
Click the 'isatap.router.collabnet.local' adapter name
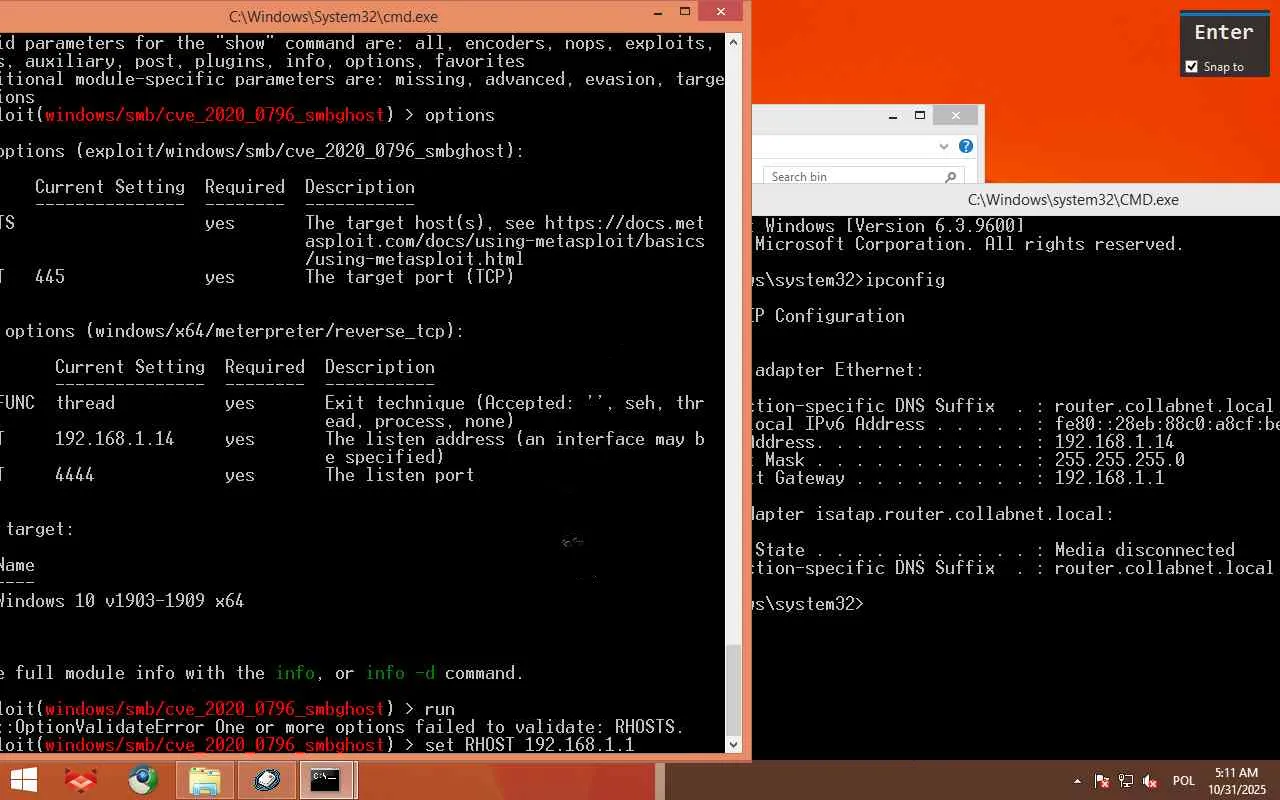[x=960, y=514]
